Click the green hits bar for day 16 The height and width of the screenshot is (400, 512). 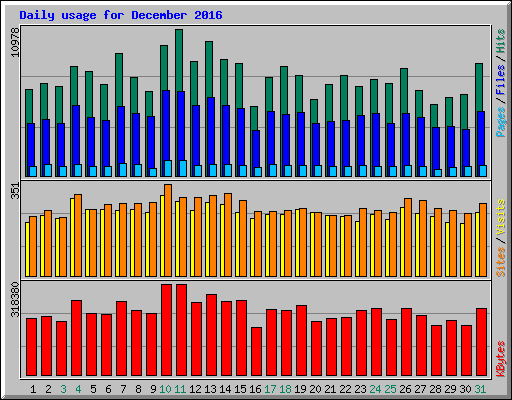tap(254, 118)
